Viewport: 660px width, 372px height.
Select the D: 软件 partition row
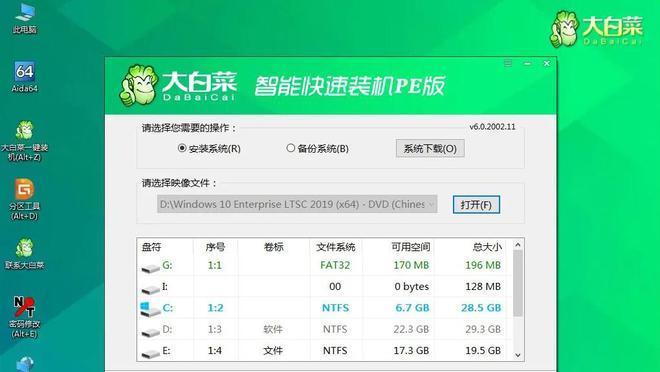pyautogui.click(x=325, y=329)
